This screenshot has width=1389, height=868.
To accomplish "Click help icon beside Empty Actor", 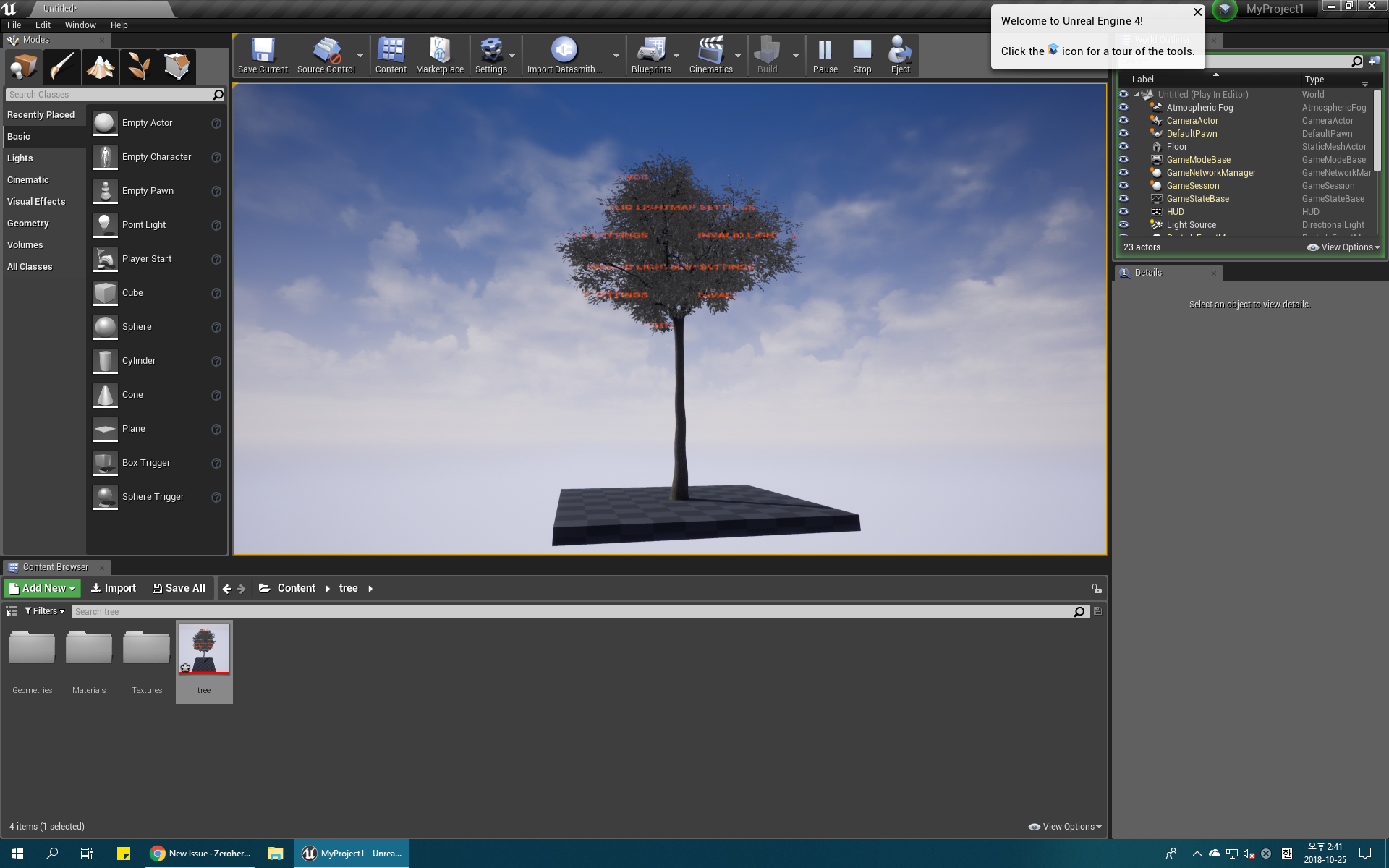I will (x=216, y=124).
